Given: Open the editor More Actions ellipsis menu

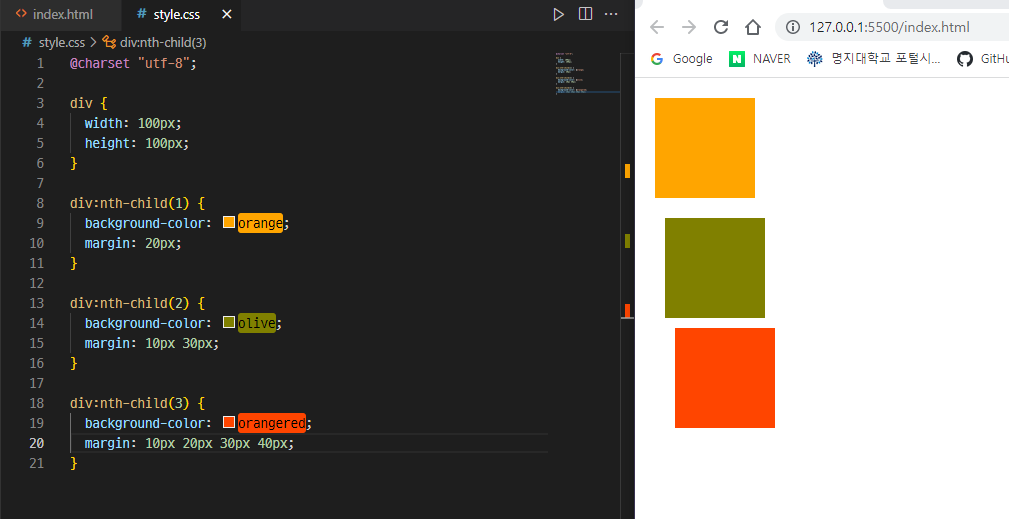Looking at the screenshot, I should click(611, 14).
